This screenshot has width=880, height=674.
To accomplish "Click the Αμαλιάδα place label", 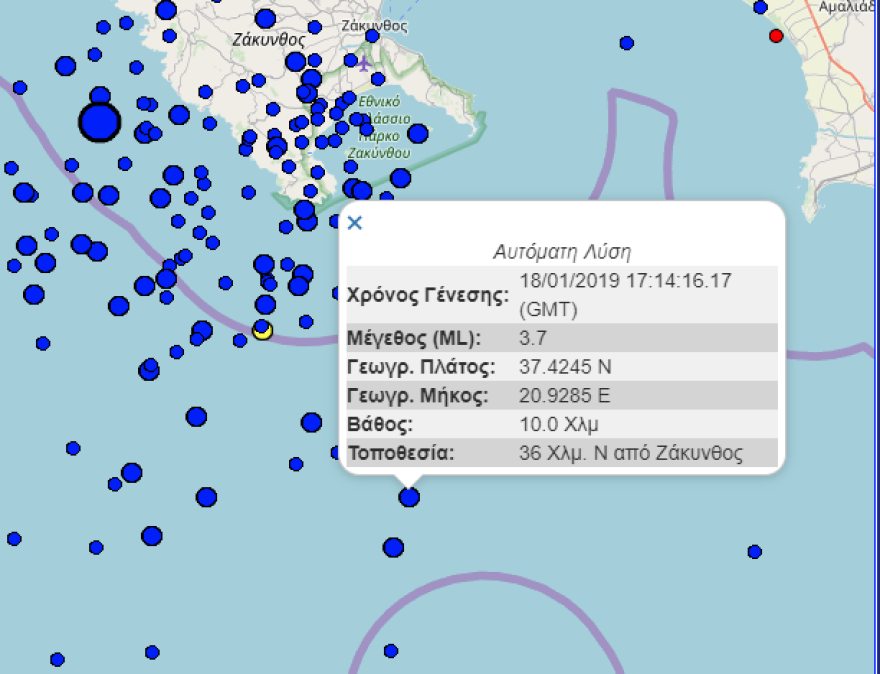I will (848, 7).
